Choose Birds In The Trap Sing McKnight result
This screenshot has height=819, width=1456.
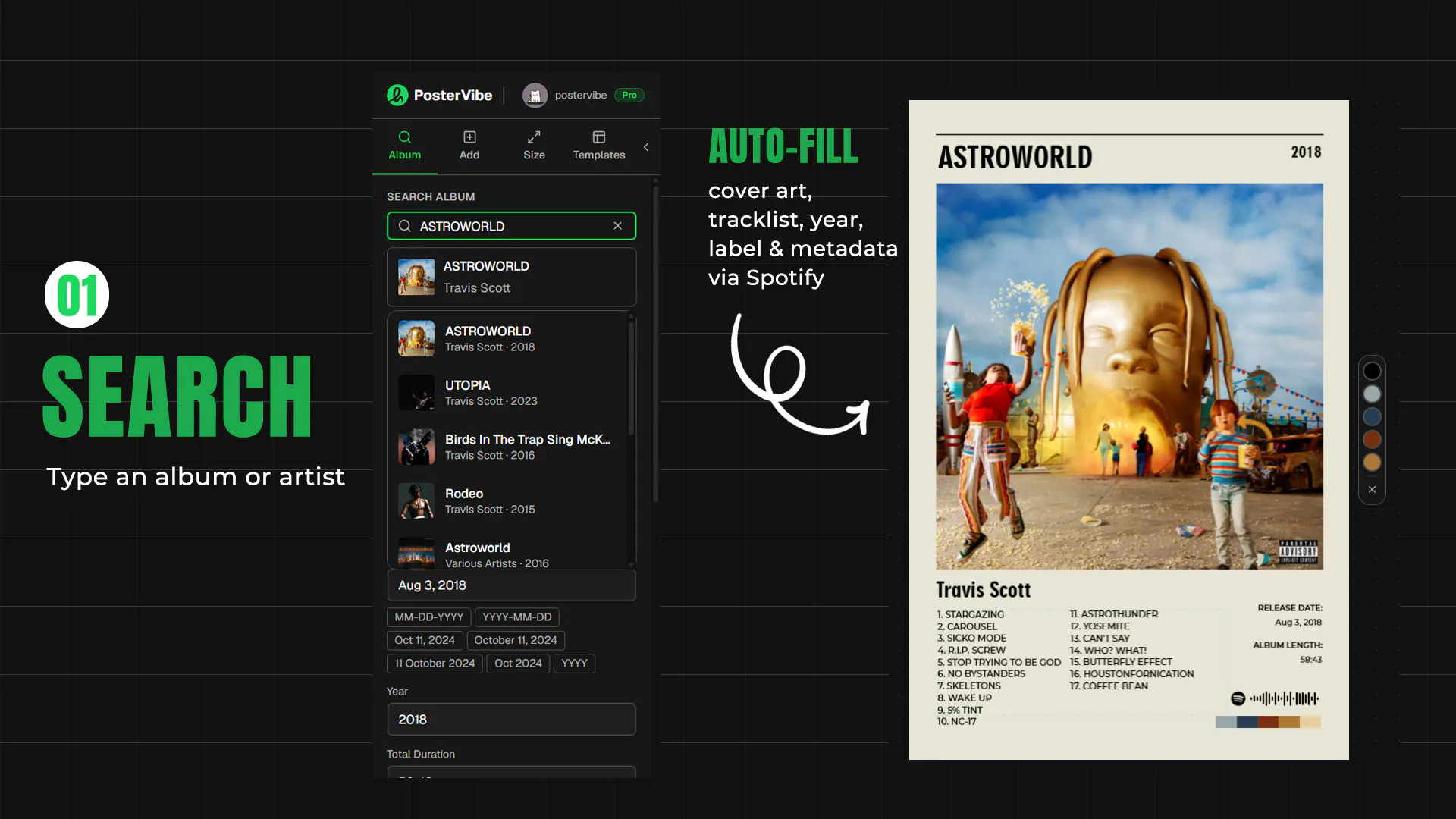pyautogui.click(x=508, y=447)
